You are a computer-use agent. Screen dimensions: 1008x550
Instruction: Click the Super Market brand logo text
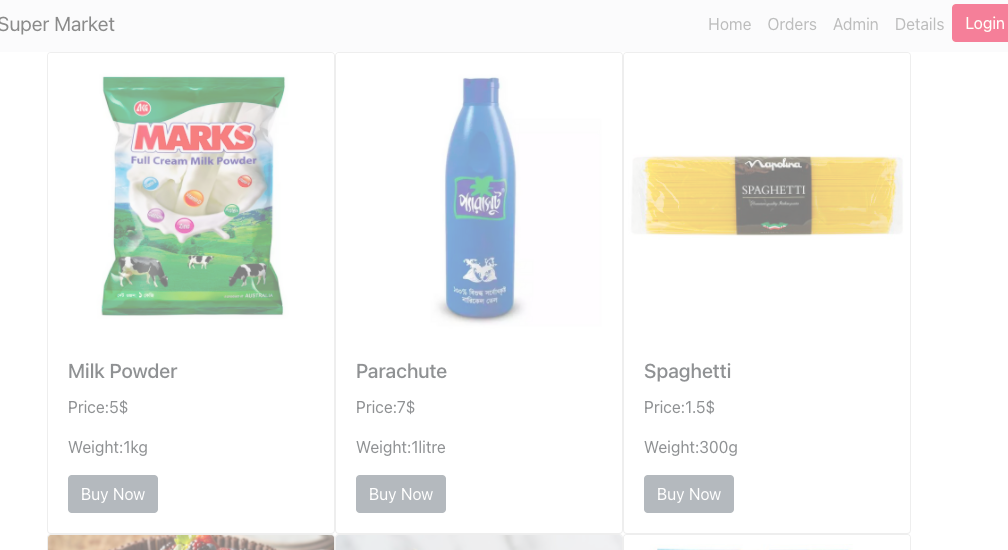57,24
